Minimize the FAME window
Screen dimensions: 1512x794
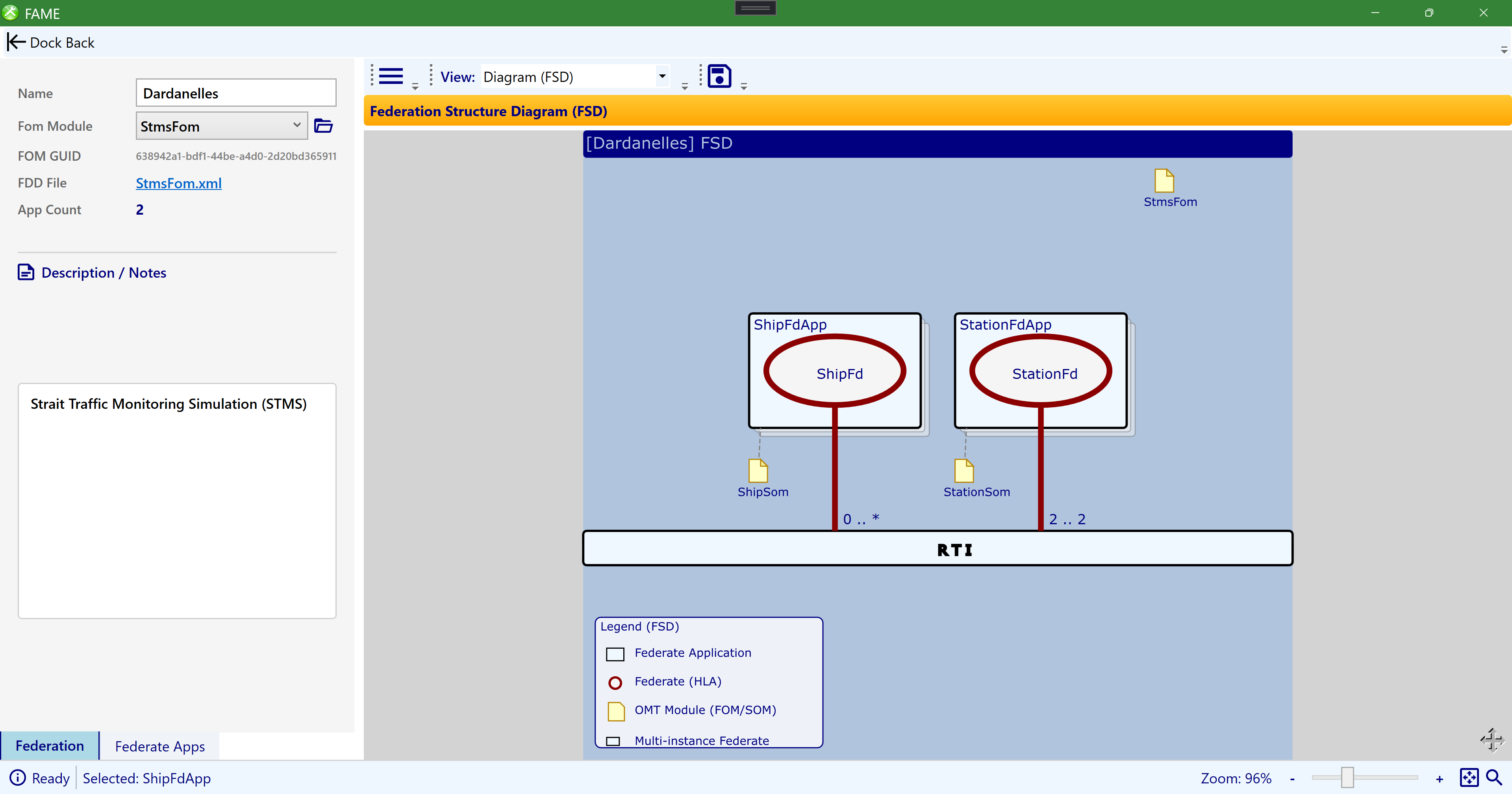coord(1375,12)
